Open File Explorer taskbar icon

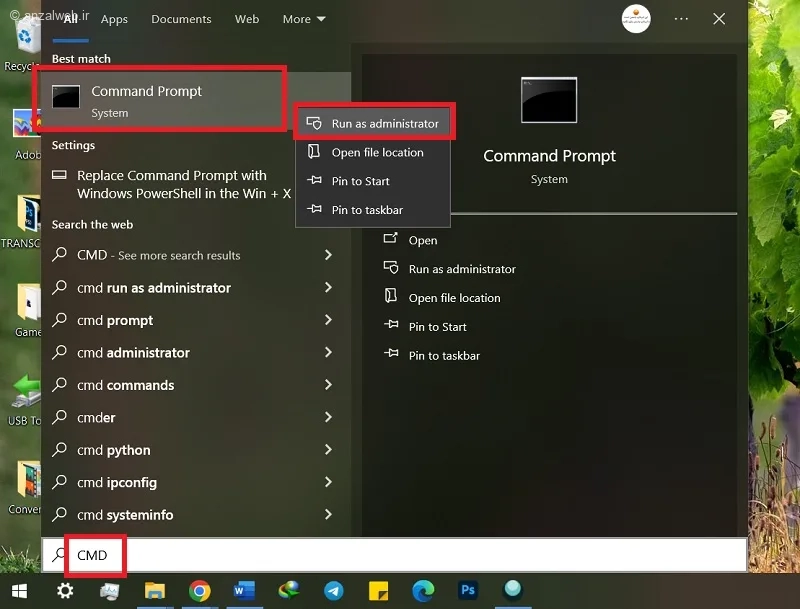click(x=155, y=591)
